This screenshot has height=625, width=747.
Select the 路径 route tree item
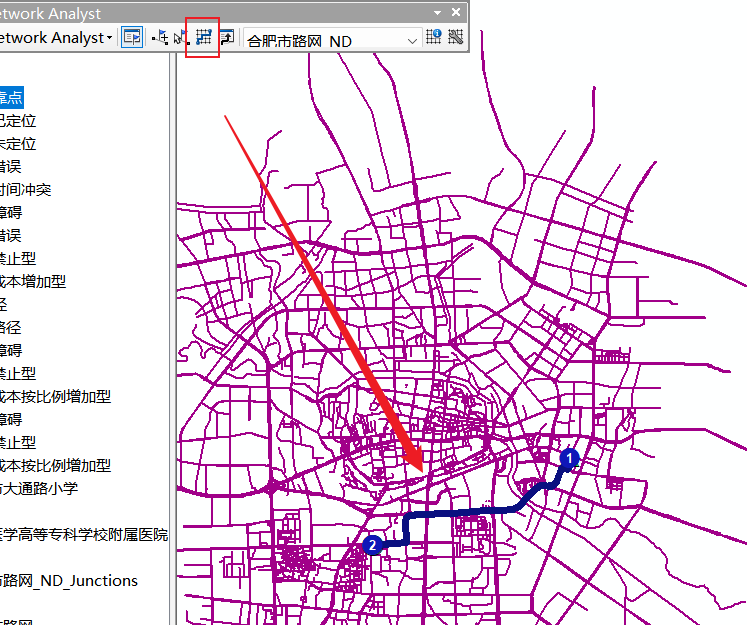10,327
